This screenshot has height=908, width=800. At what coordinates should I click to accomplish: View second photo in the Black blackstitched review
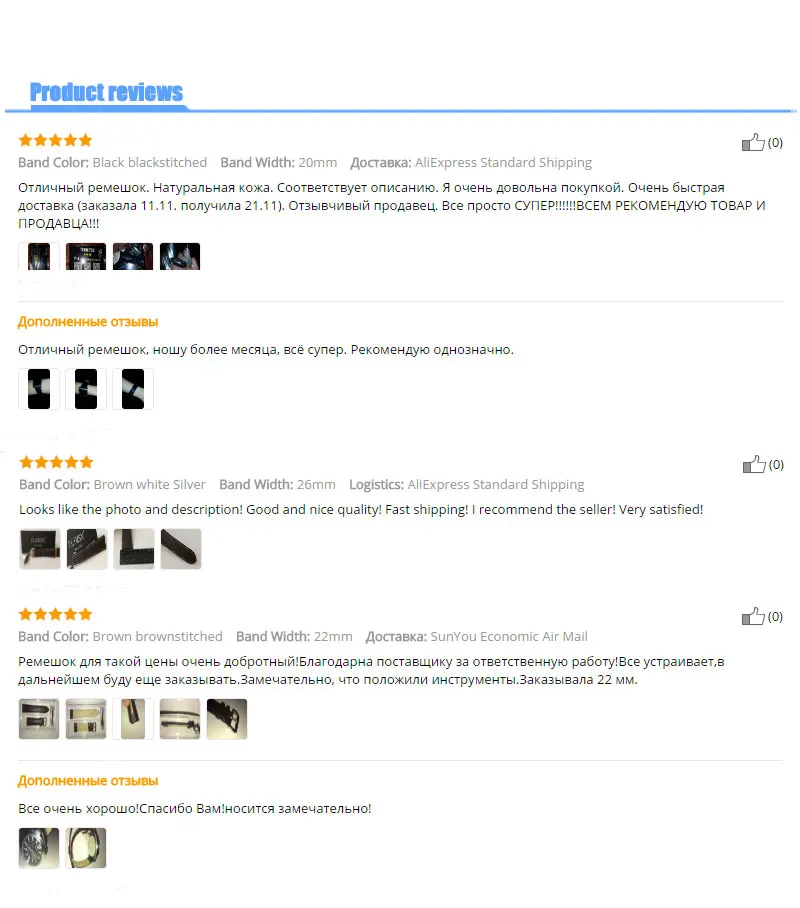pyautogui.click(x=86, y=257)
